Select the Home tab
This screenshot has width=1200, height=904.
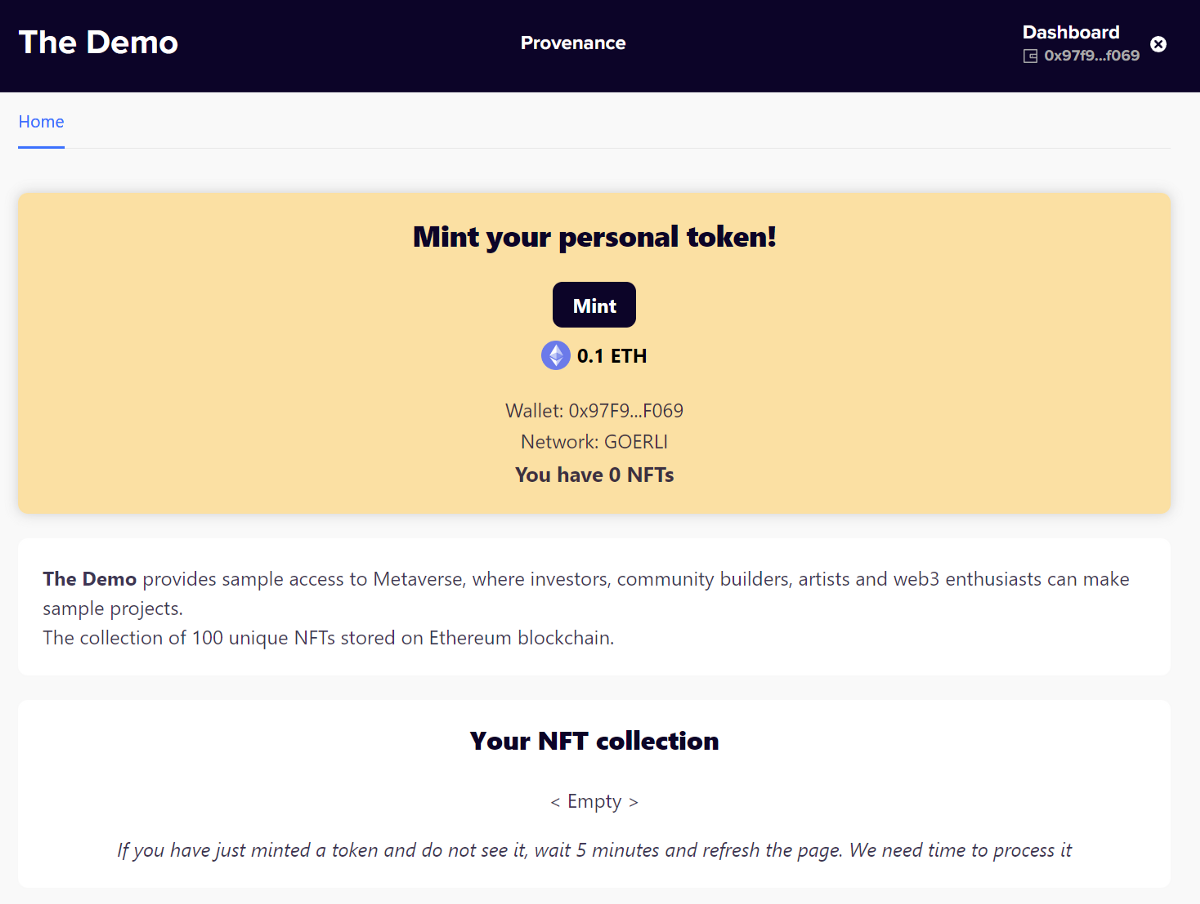tap(41, 121)
